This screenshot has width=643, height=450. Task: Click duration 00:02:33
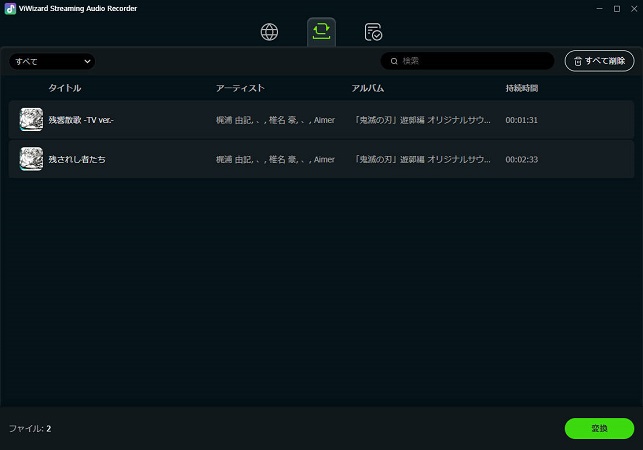[x=521, y=159]
